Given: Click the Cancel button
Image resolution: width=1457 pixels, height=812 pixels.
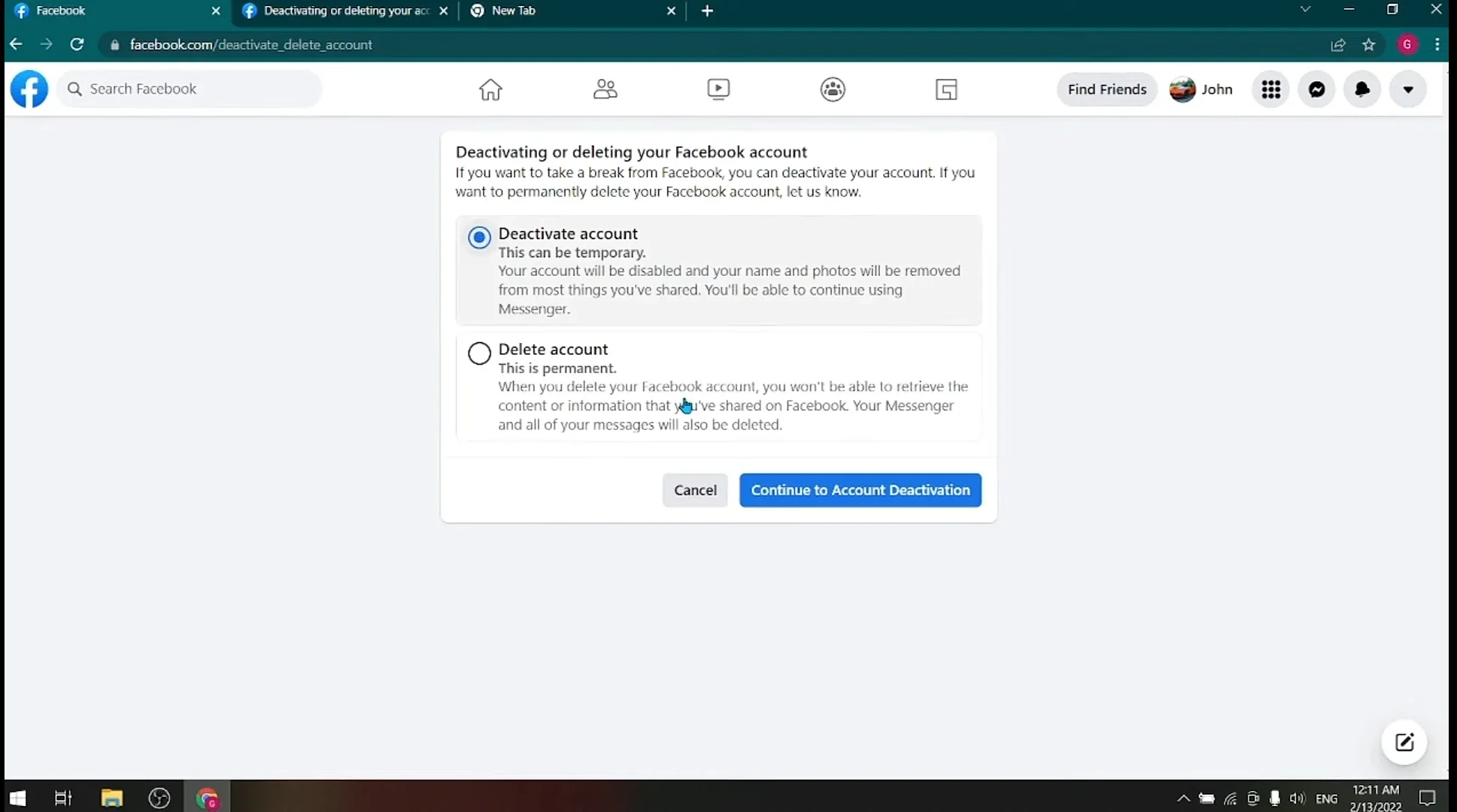Looking at the screenshot, I should (695, 490).
